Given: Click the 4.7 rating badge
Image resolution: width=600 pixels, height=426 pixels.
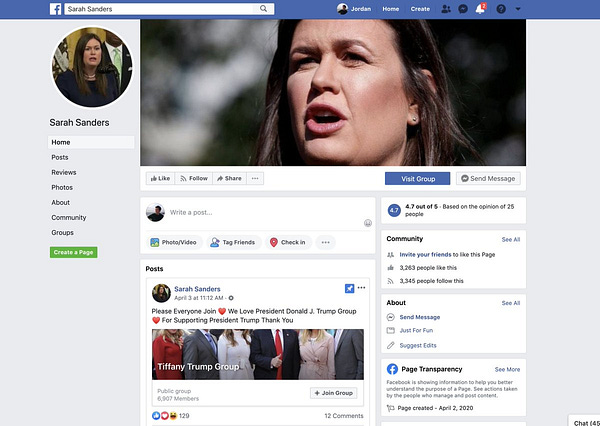Looking at the screenshot, I should (394, 210).
